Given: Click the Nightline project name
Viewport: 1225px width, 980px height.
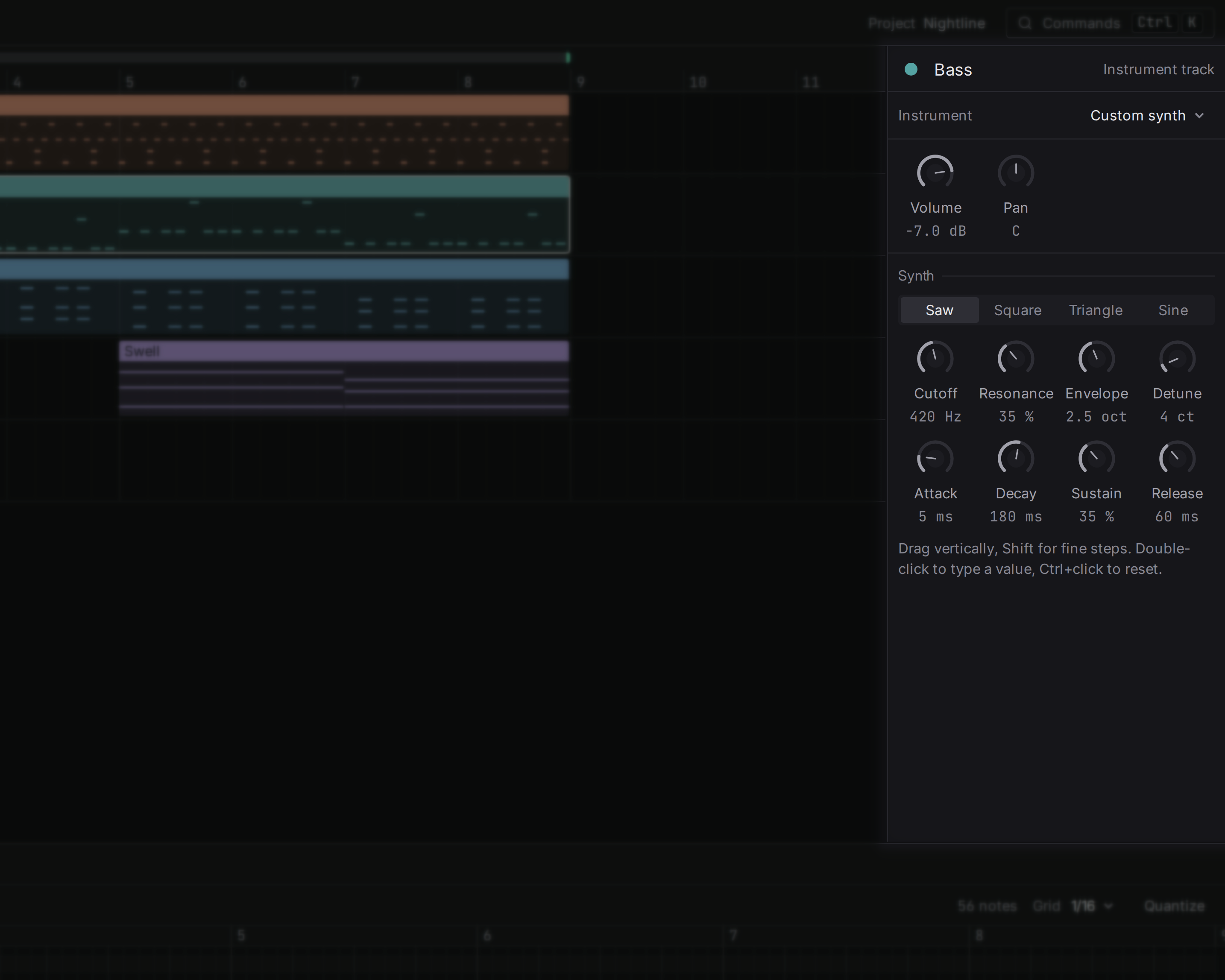Looking at the screenshot, I should tap(954, 23).
